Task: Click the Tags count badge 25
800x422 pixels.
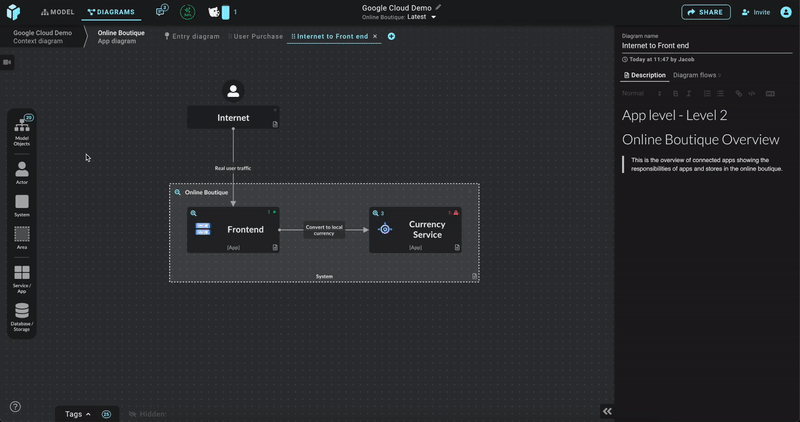Action: 106,414
